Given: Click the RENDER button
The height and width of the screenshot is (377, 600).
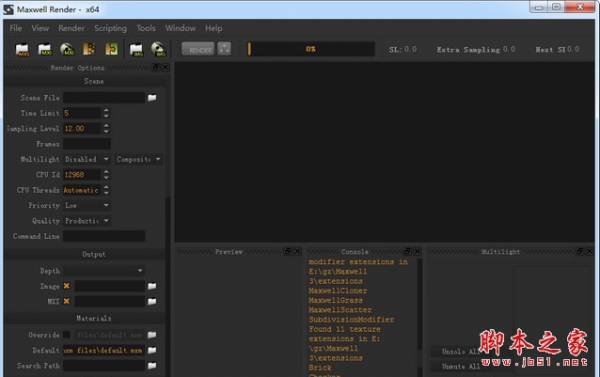Looking at the screenshot, I should pos(198,49).
